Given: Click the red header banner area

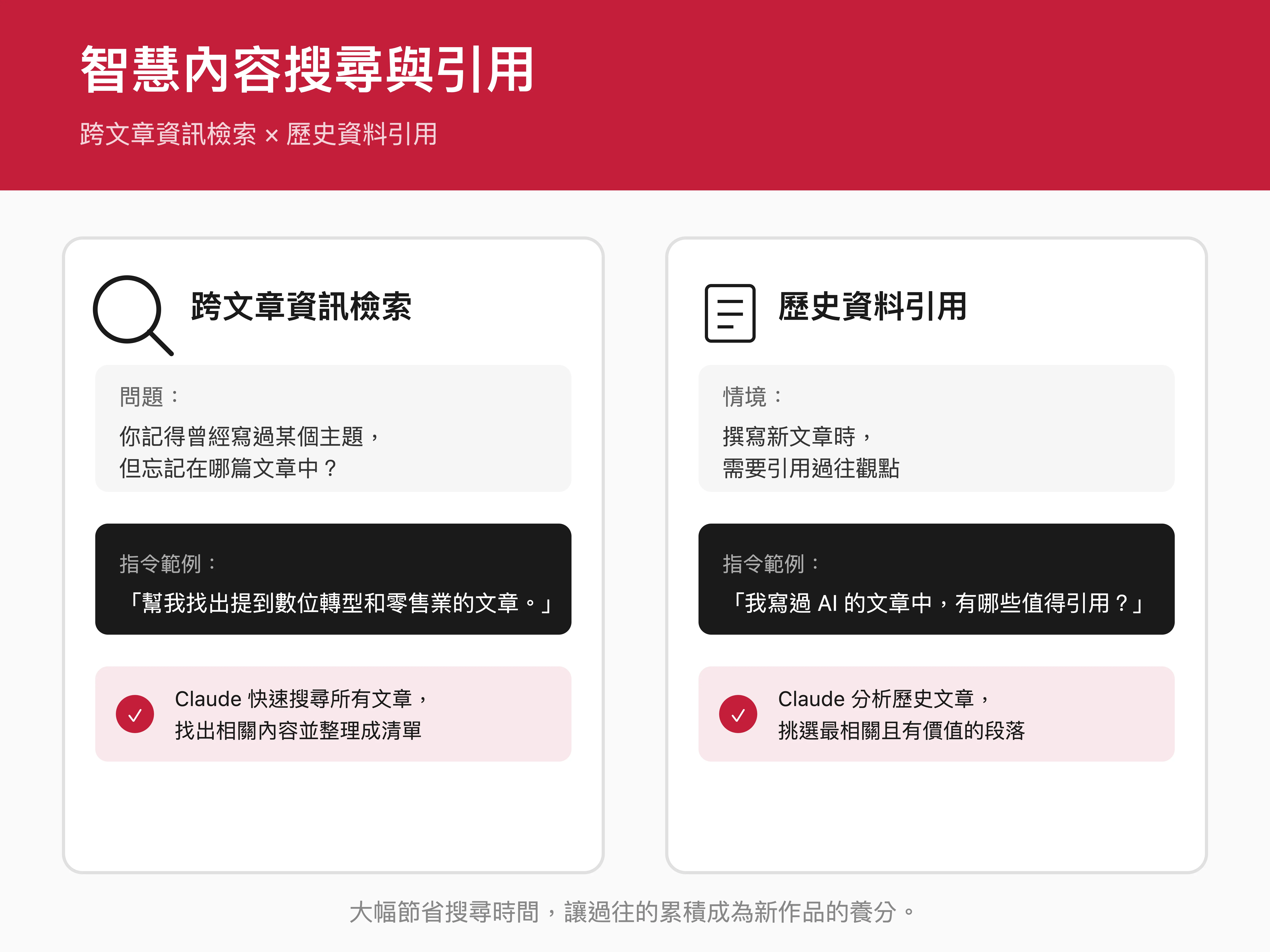Looking at the screenshot, I should [x=919, y=95].
